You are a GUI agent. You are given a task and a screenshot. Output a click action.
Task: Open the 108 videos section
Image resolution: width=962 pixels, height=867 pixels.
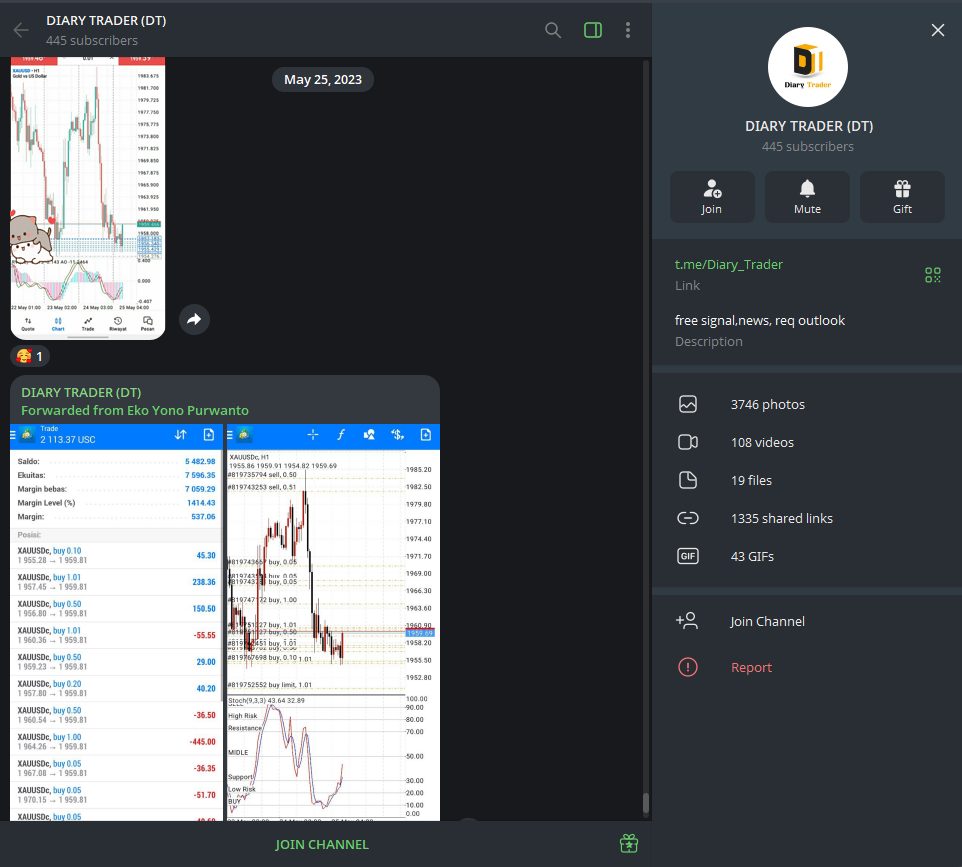pos(762,443)
